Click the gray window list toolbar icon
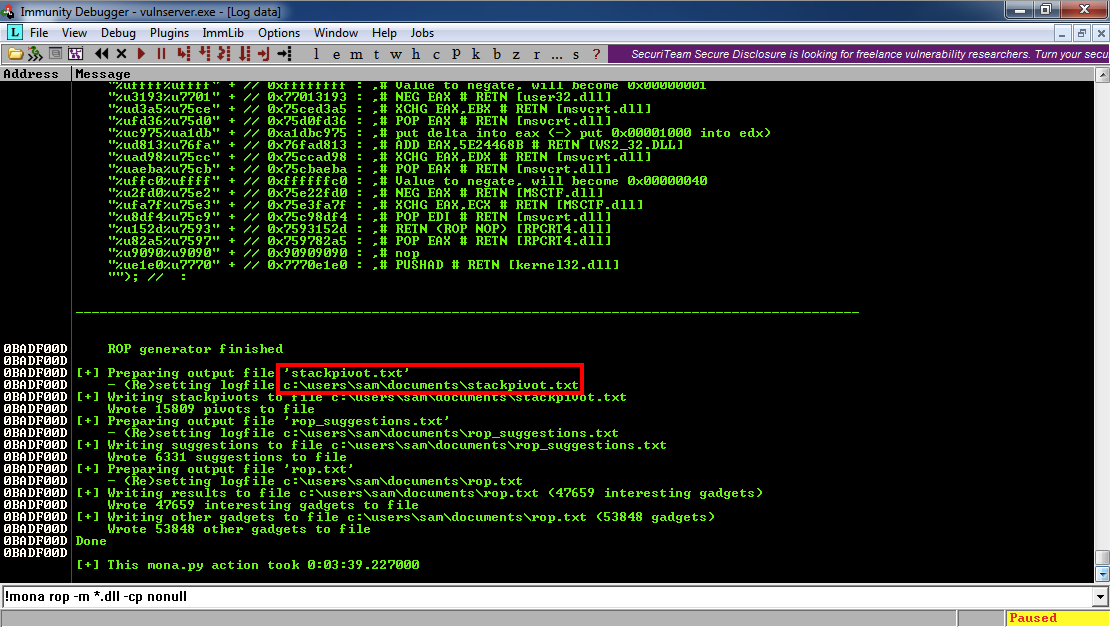This screenshot has height=627, width=1110. (55, 54)
